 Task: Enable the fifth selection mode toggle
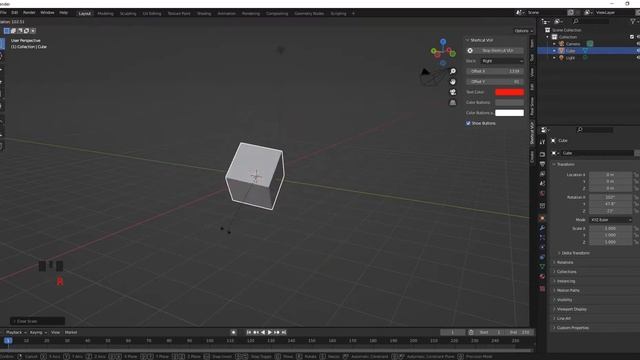[33, 31]
